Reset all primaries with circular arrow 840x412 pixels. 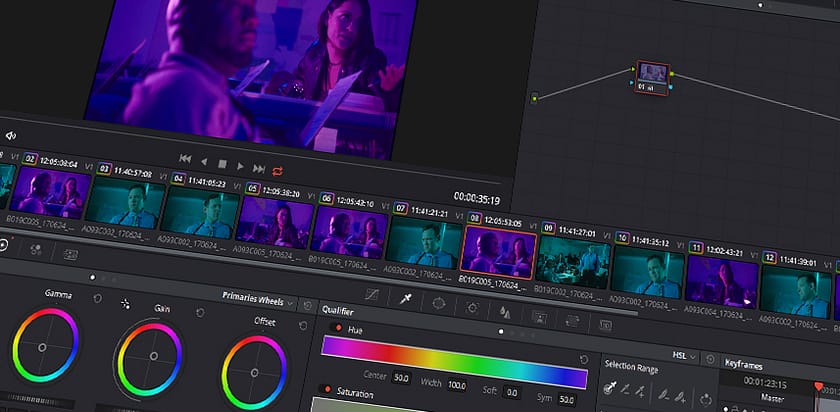coord(308,306)
